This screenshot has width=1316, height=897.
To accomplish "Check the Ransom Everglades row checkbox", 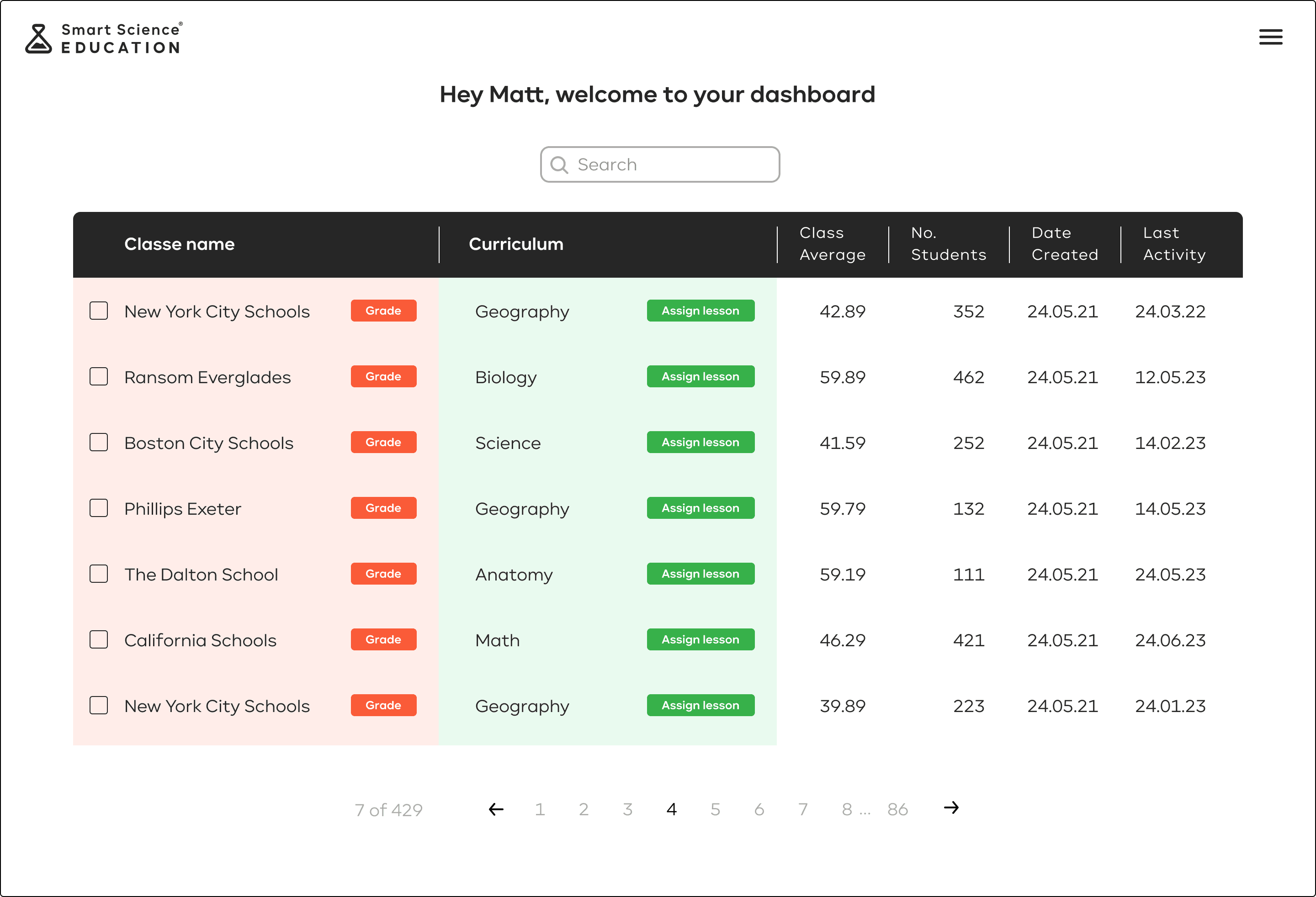I will pyautogui.click(x=99, y=377).
